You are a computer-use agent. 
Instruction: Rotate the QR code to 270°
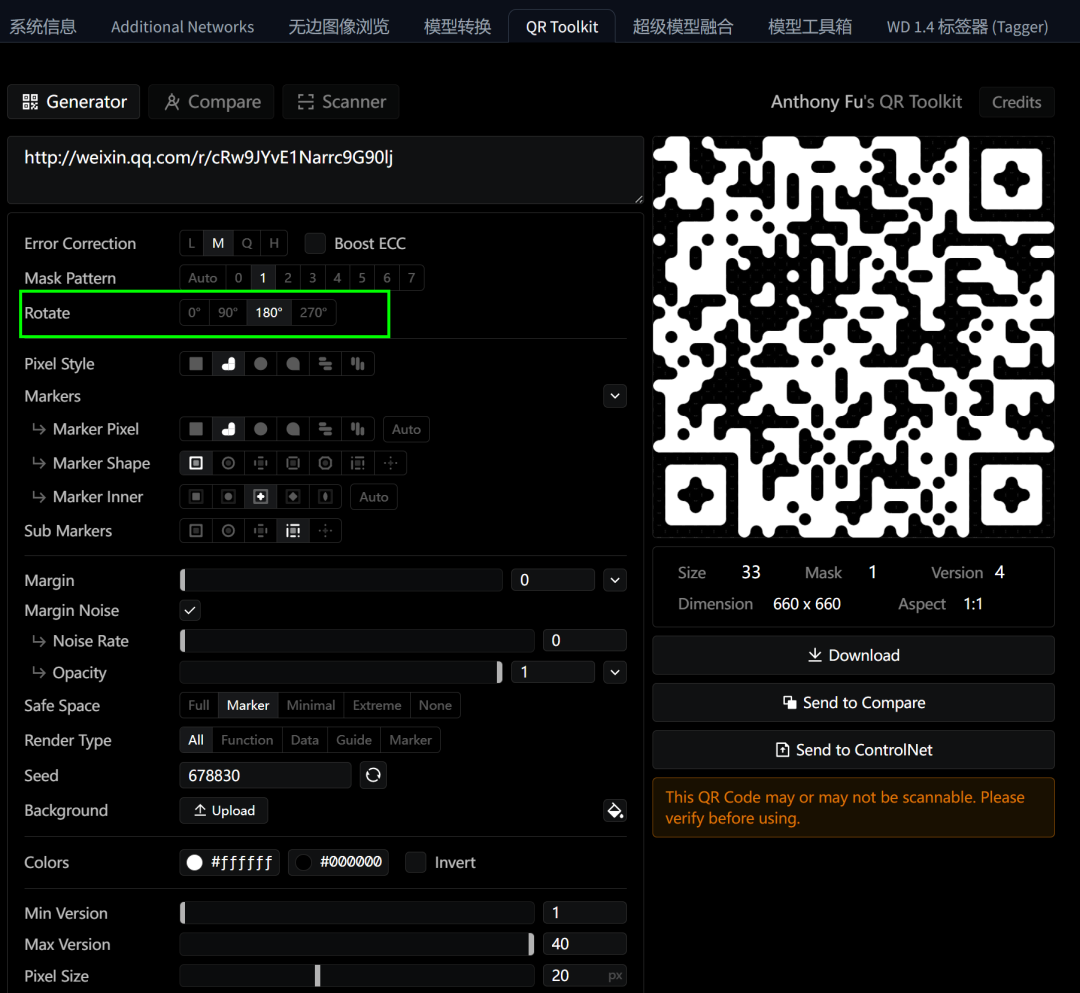coord(313,313)
